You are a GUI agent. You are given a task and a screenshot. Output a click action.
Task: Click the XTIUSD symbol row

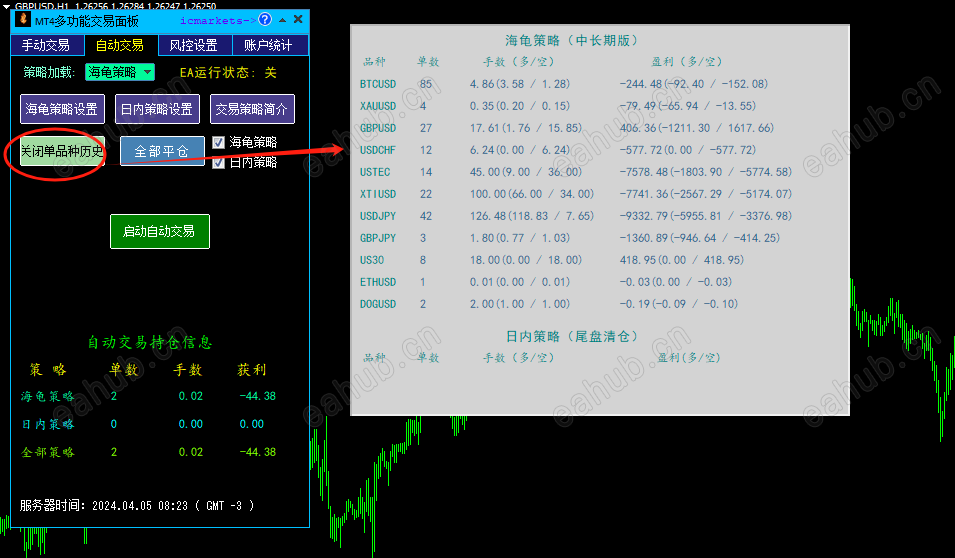tap(378, 194)
